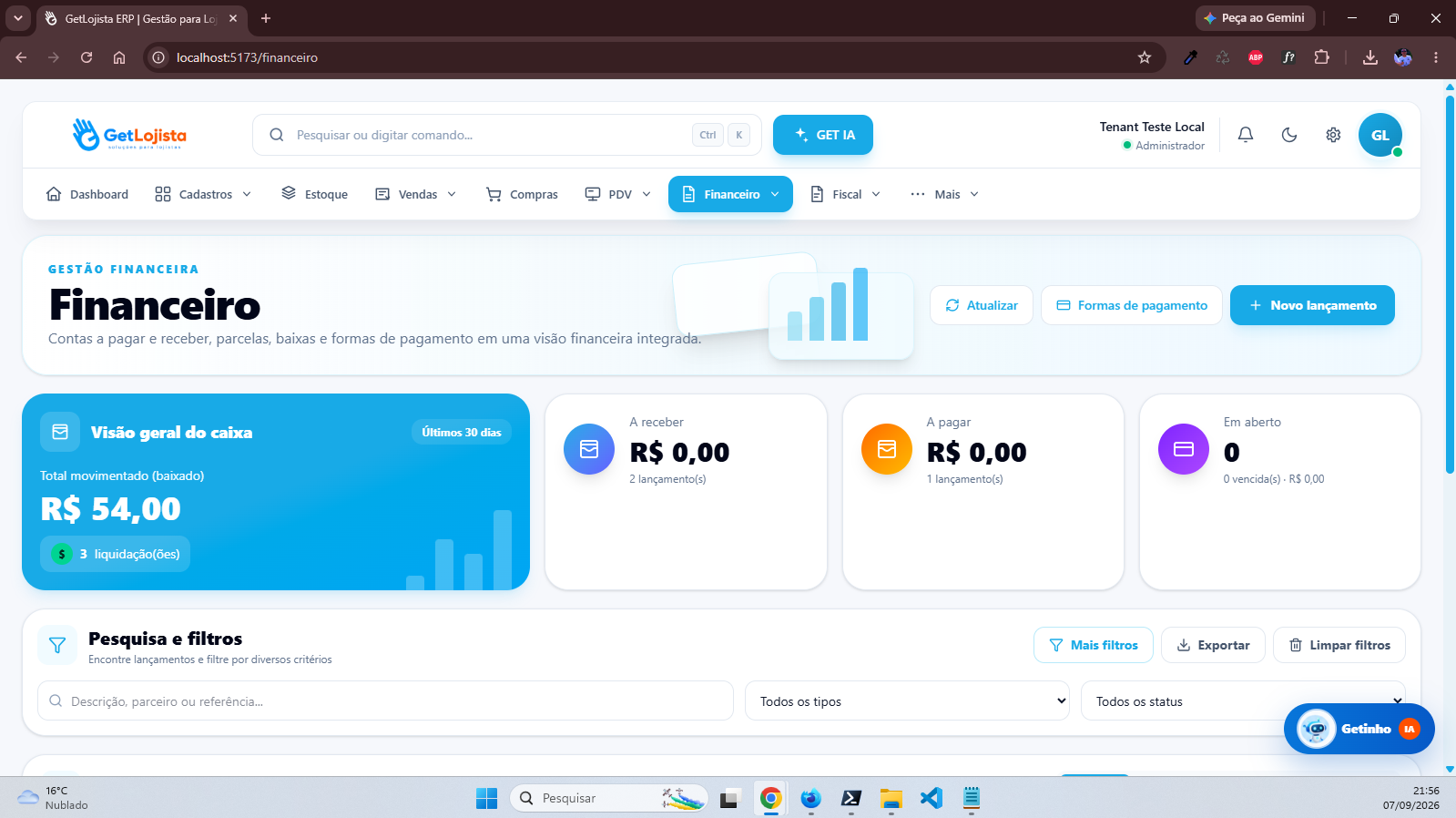This screenshot has width=1456, height=818.
Task: Focus the Pesquisar ou digitar comando field
Action: 507,135
